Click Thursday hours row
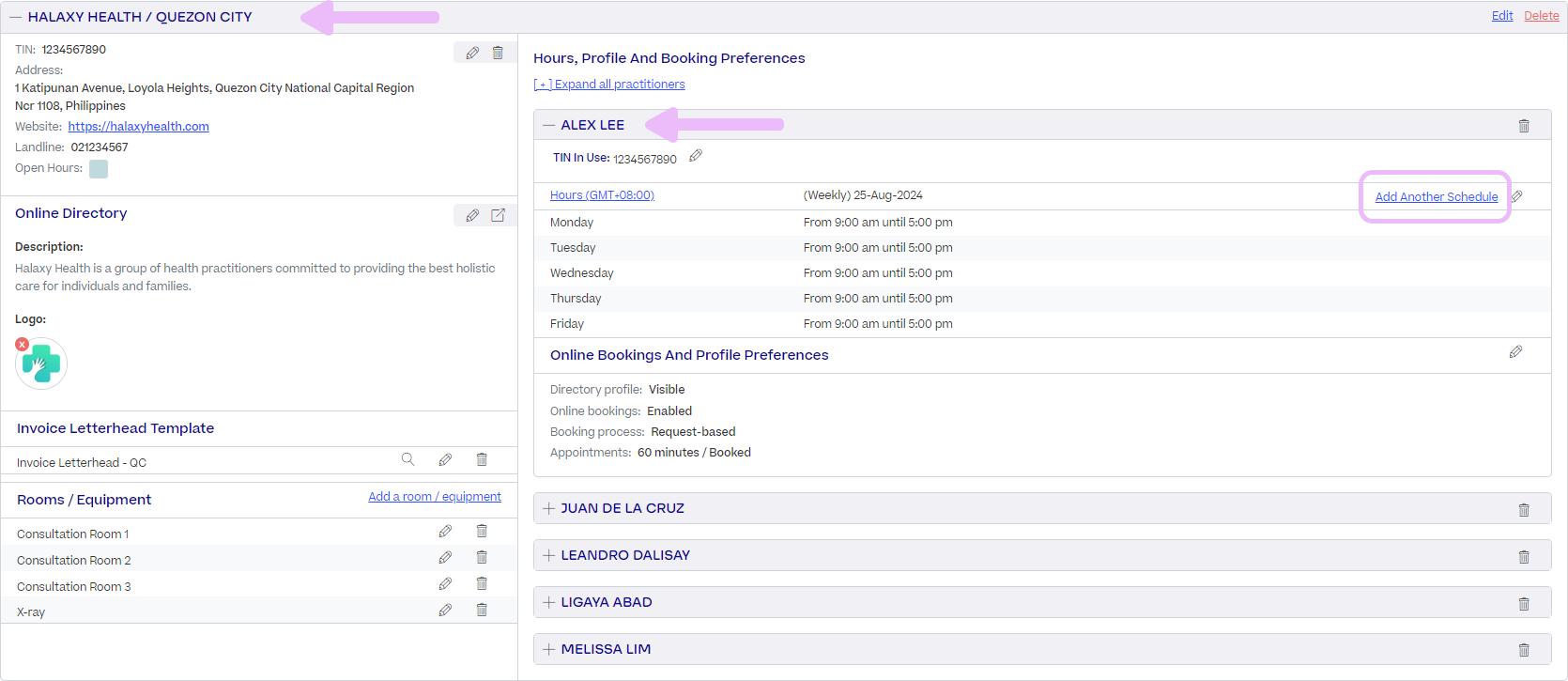 [1042, 299]
